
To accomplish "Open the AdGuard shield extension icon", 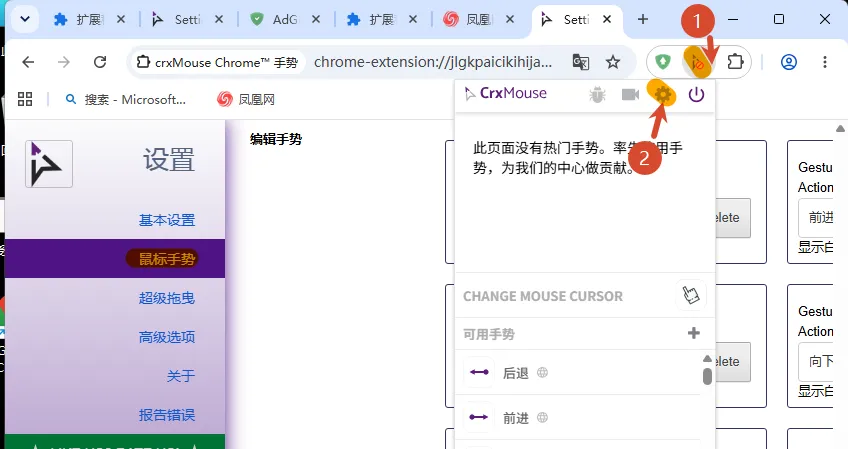I will 663,62.
